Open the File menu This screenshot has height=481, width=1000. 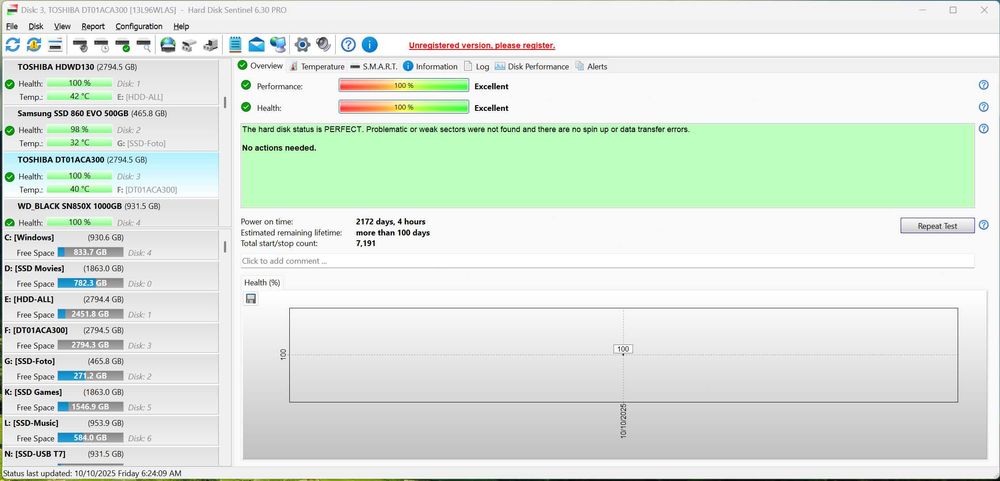pos(11,26)
